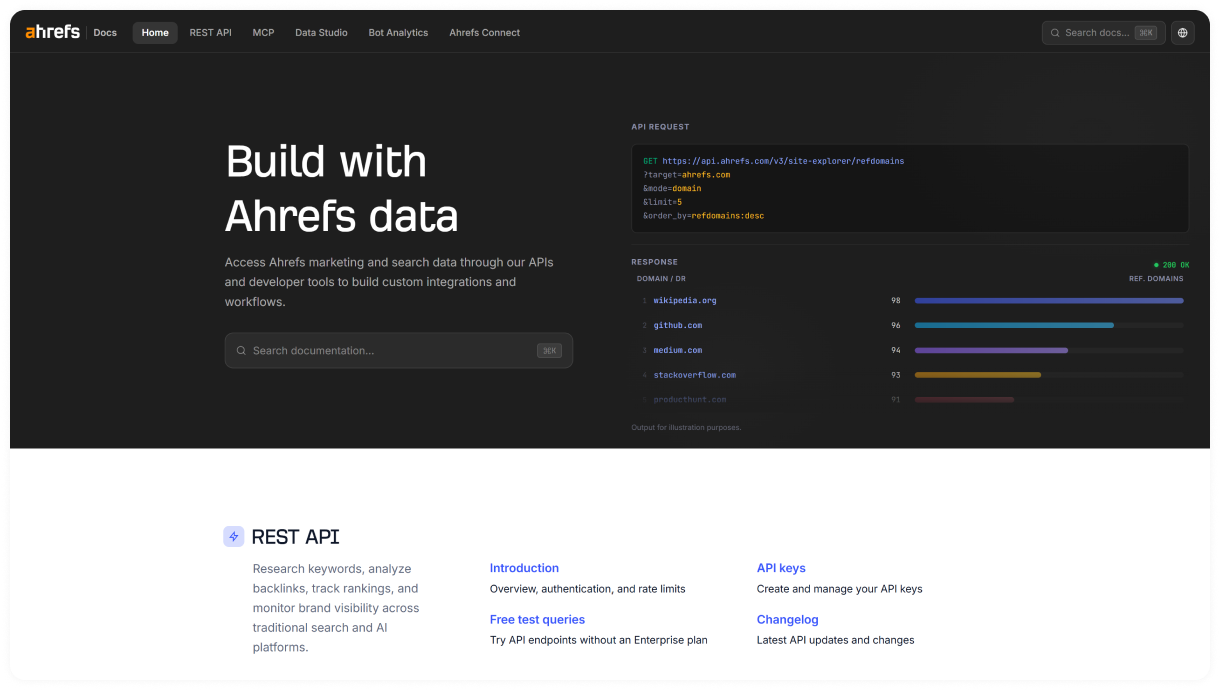Click Create and manage your API keys text

point(840,589)
